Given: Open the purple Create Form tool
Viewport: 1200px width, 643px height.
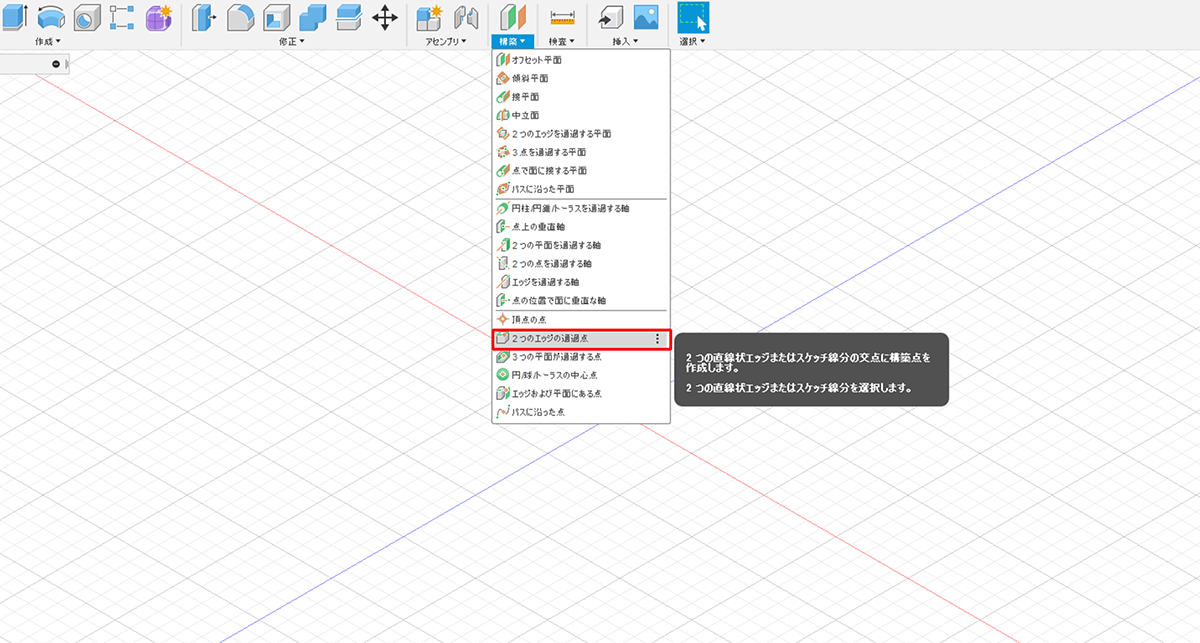Looking at the screenshot, I should click(x=158, y=17).
